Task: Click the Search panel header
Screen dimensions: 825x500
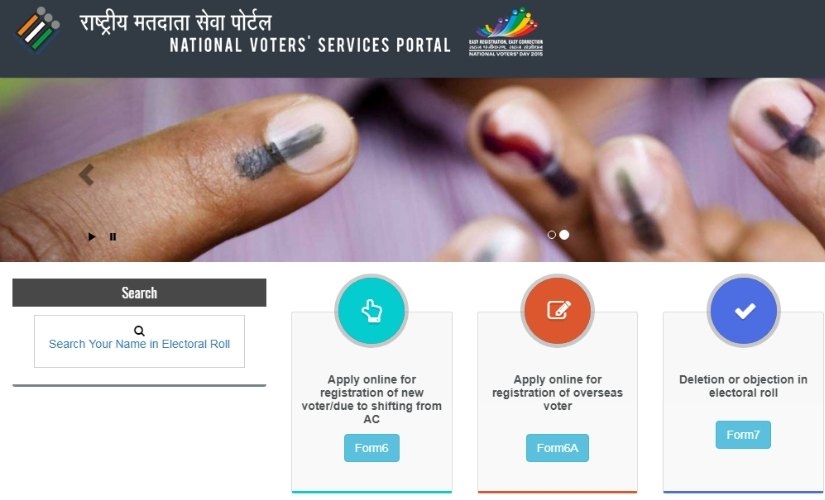Action: (x=139, y=293)
